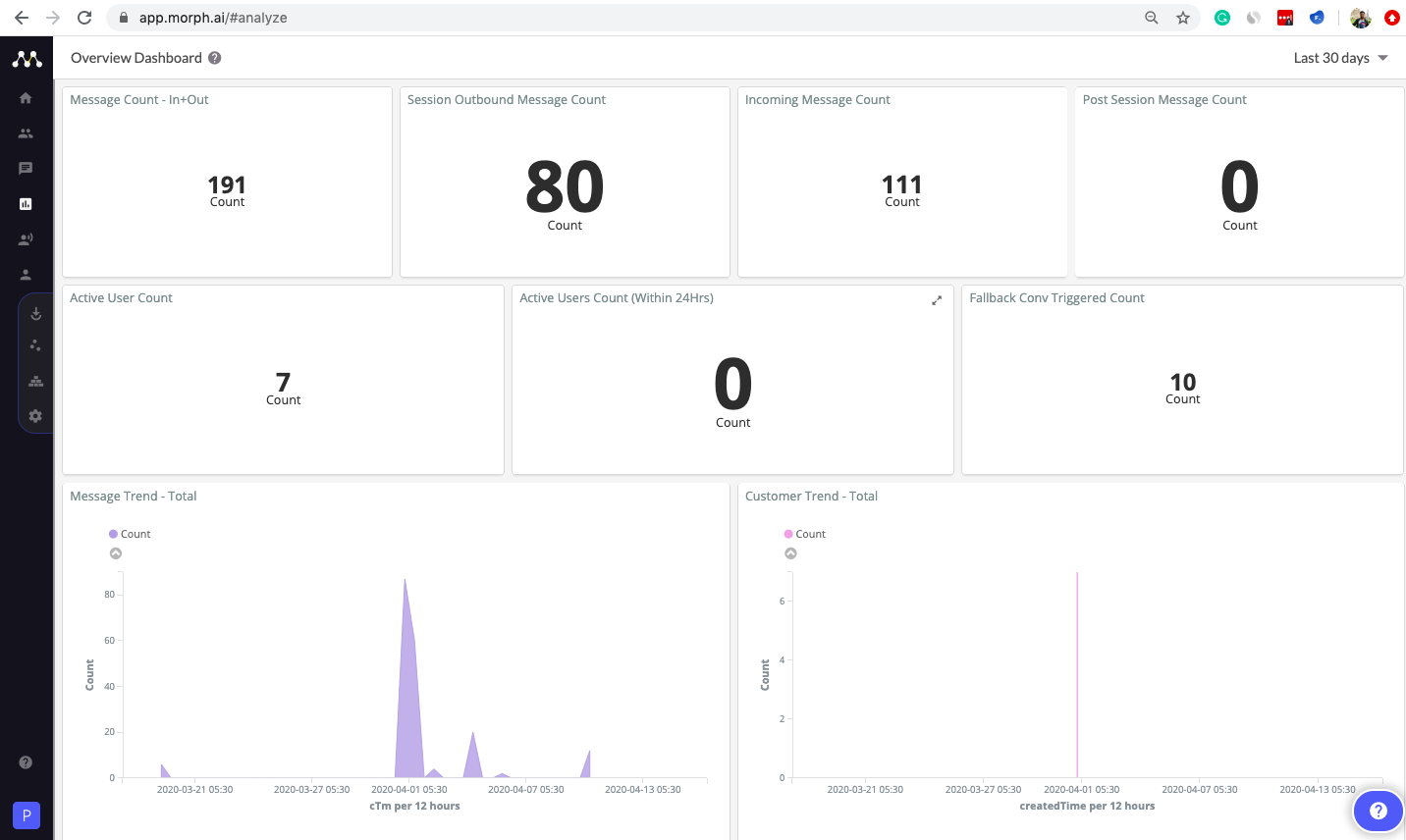1406x840 pixels.
Task: Click the help icon beside Overview Dashboard
Action: click(x=215, y=58)
